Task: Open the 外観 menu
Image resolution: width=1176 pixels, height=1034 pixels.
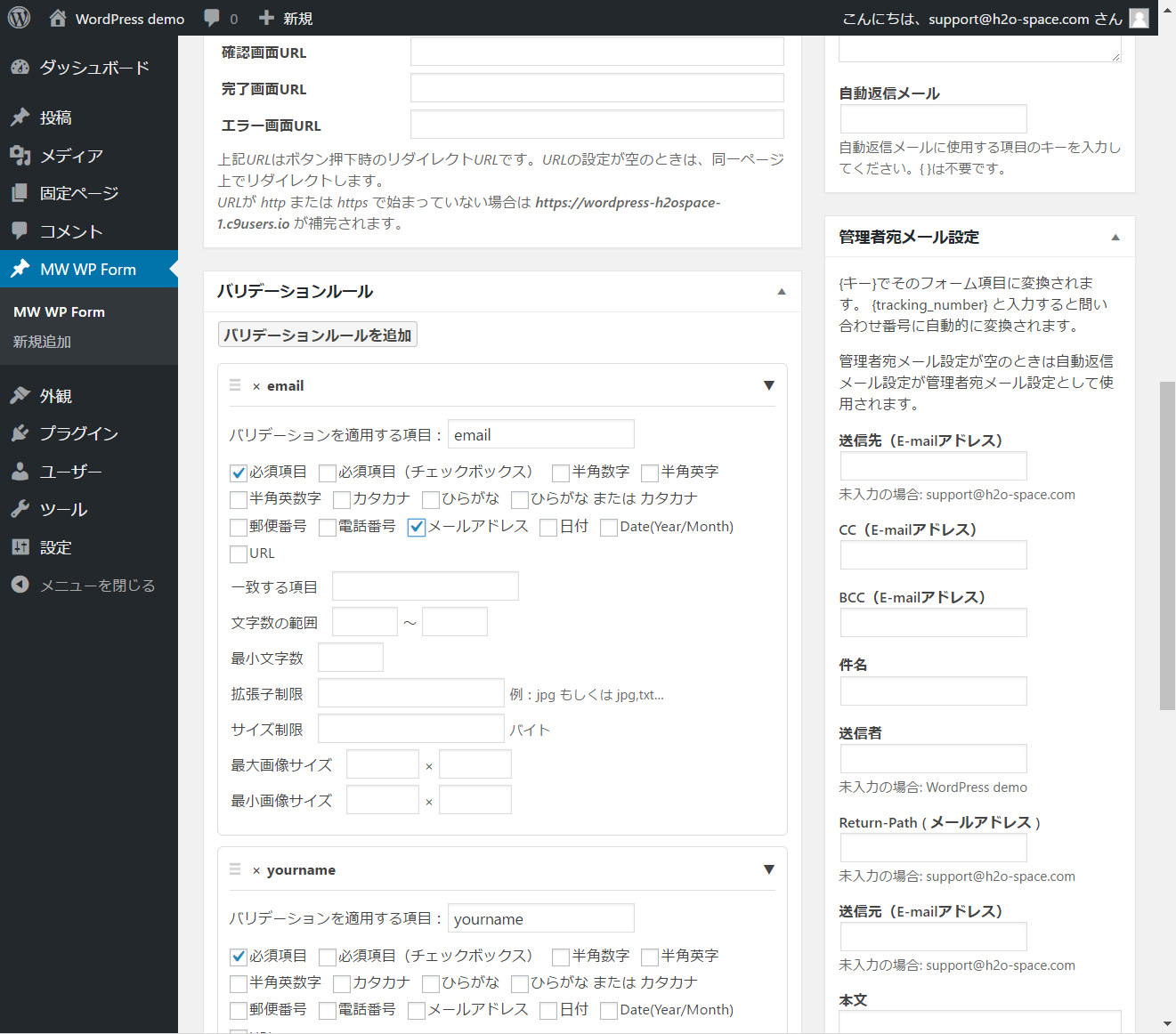Action: pos(55,396)
